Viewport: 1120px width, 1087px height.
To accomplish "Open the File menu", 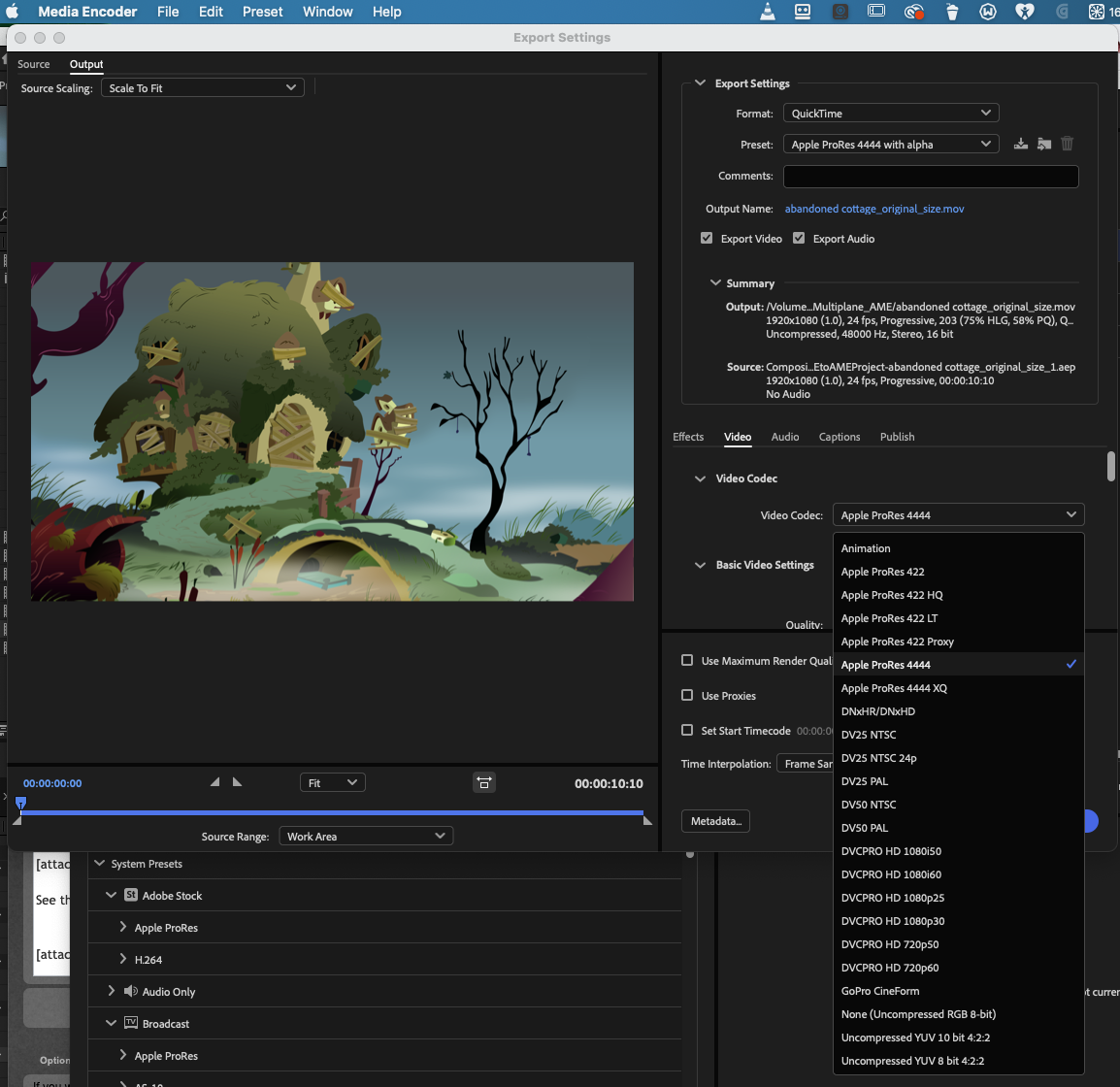I will (x=168, y=12).
